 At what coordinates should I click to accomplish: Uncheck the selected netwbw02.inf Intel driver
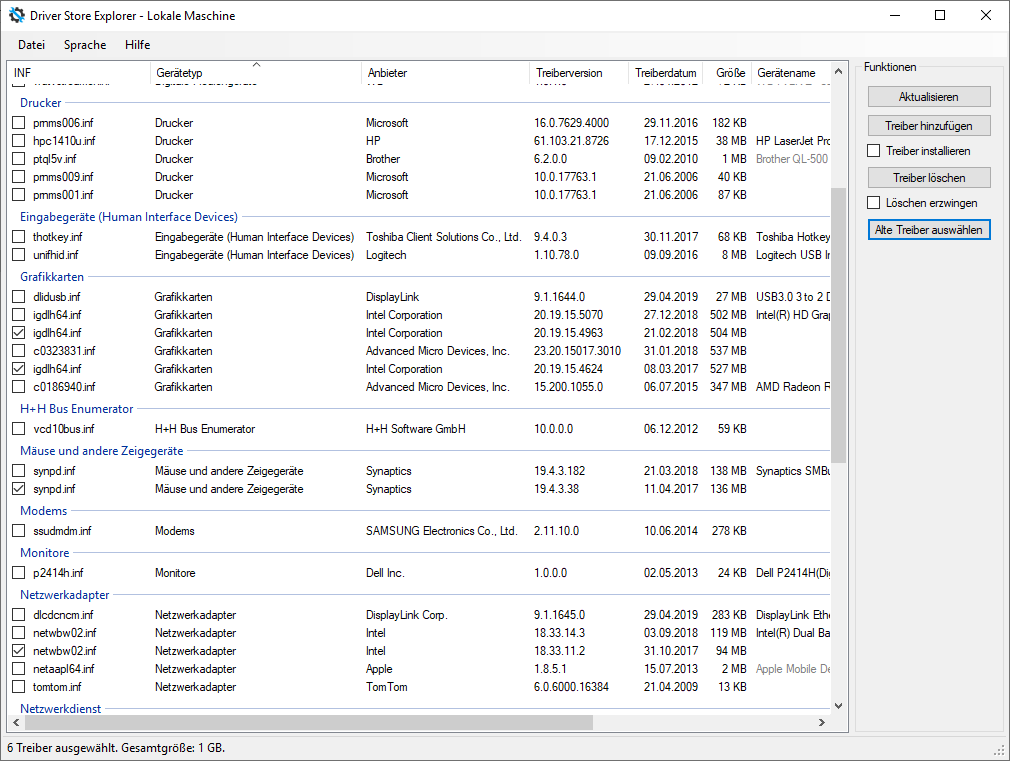click(x=18, y=650)
